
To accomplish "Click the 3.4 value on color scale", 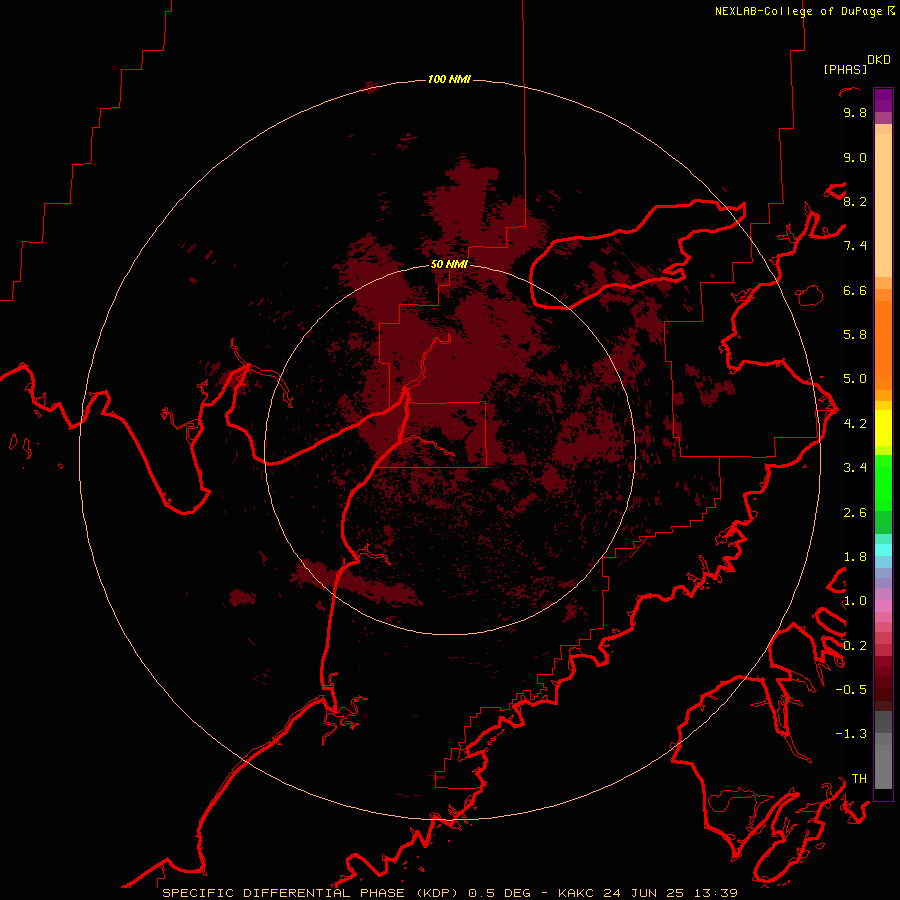I will 855,468.
